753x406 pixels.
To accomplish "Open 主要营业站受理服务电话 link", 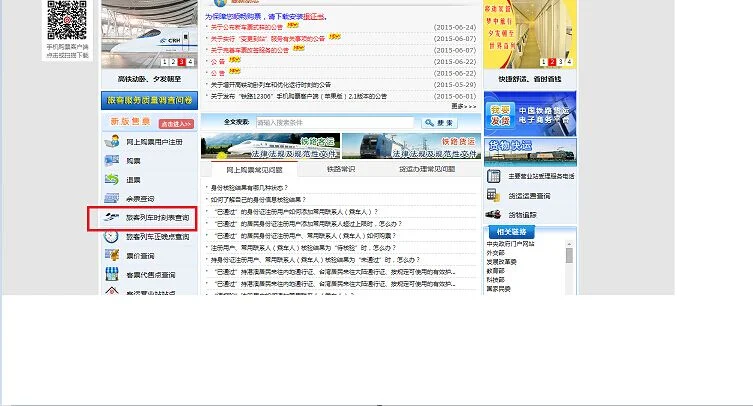I will click(541, 176).
